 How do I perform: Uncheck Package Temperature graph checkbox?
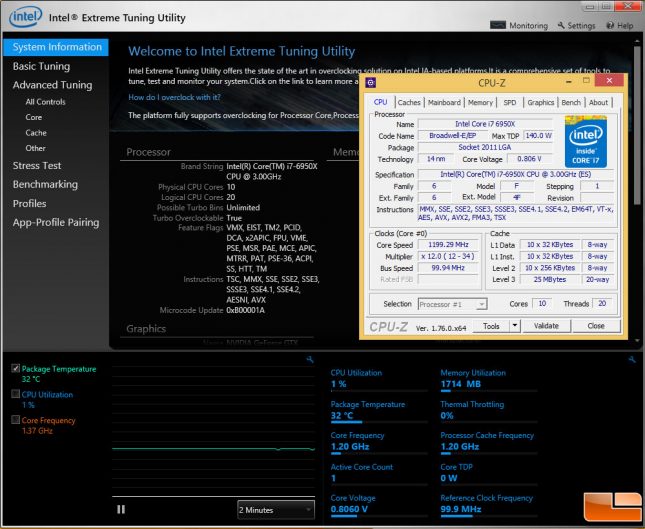16,368
